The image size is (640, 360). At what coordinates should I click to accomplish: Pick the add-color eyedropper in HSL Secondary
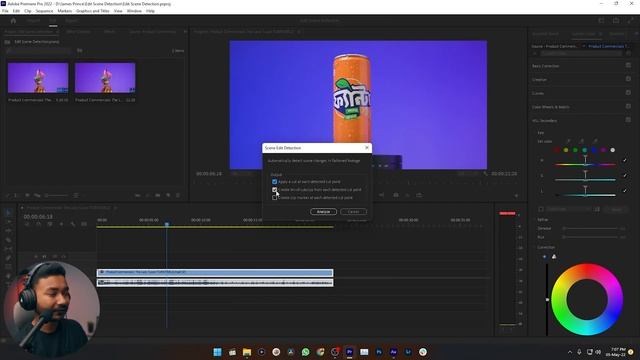click(x=582, y=141)
